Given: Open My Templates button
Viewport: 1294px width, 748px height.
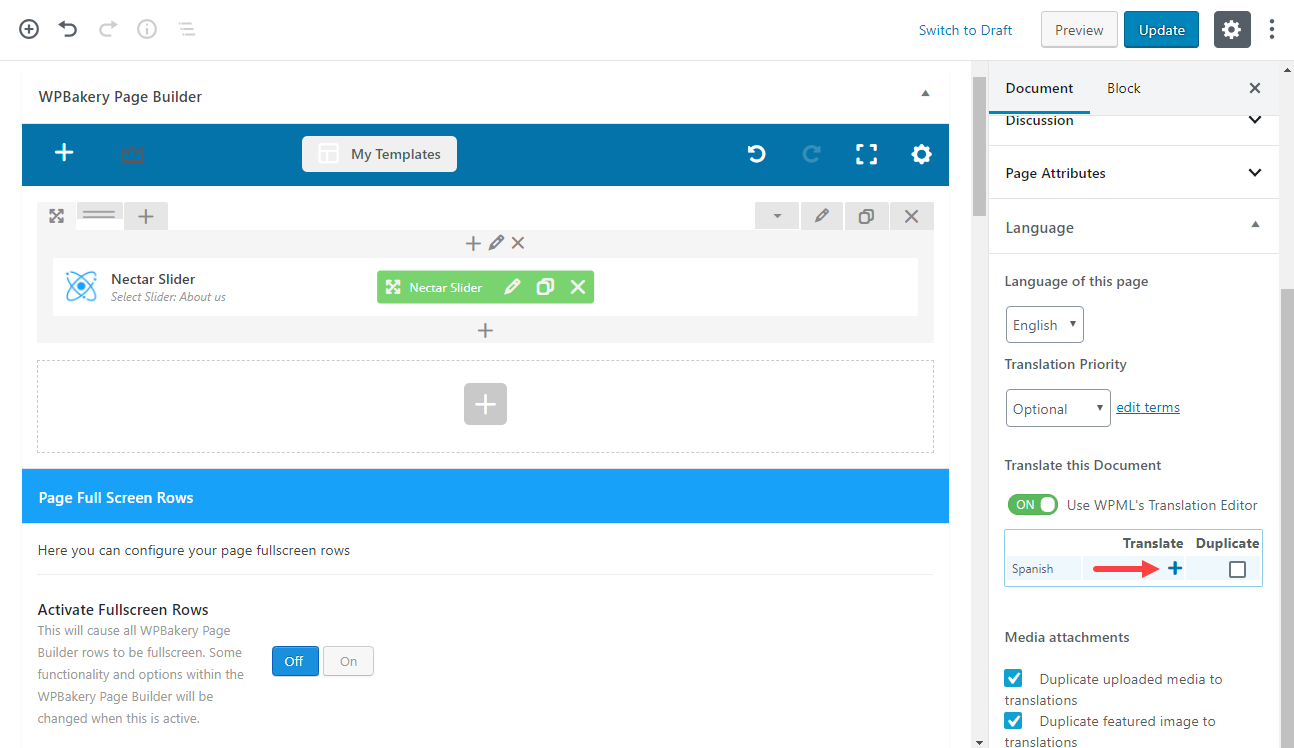Looking at the screenshot, I should [380, 154].
